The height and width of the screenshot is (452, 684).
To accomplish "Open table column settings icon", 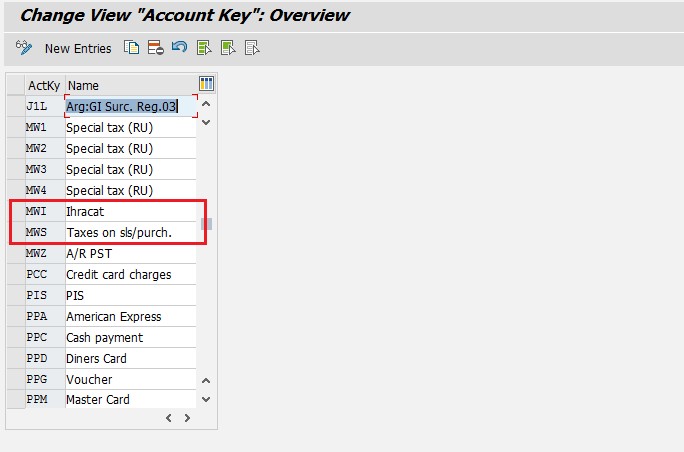I will tap(207, 84).
